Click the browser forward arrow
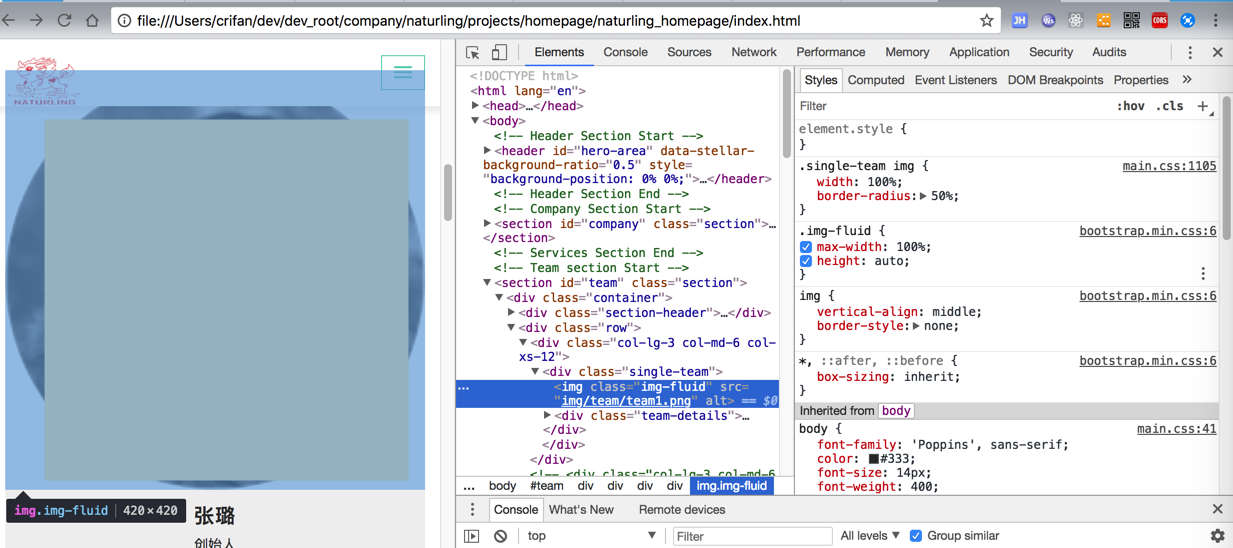The image size is (1233, 548). (x=36, y=20)
